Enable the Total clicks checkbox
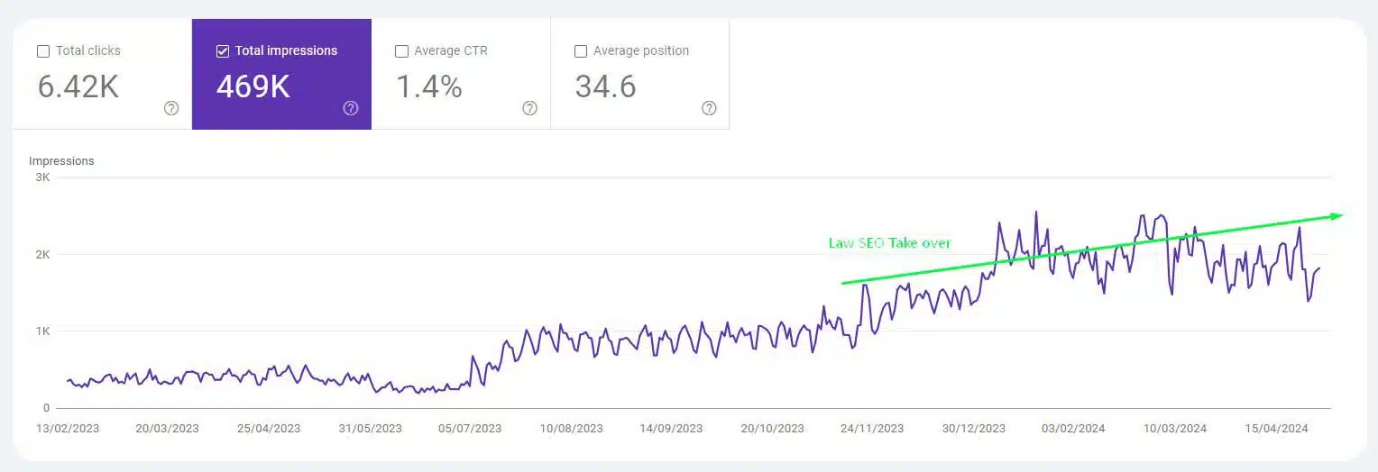Viewport: 1378px width, 472px height. [43, 51]
